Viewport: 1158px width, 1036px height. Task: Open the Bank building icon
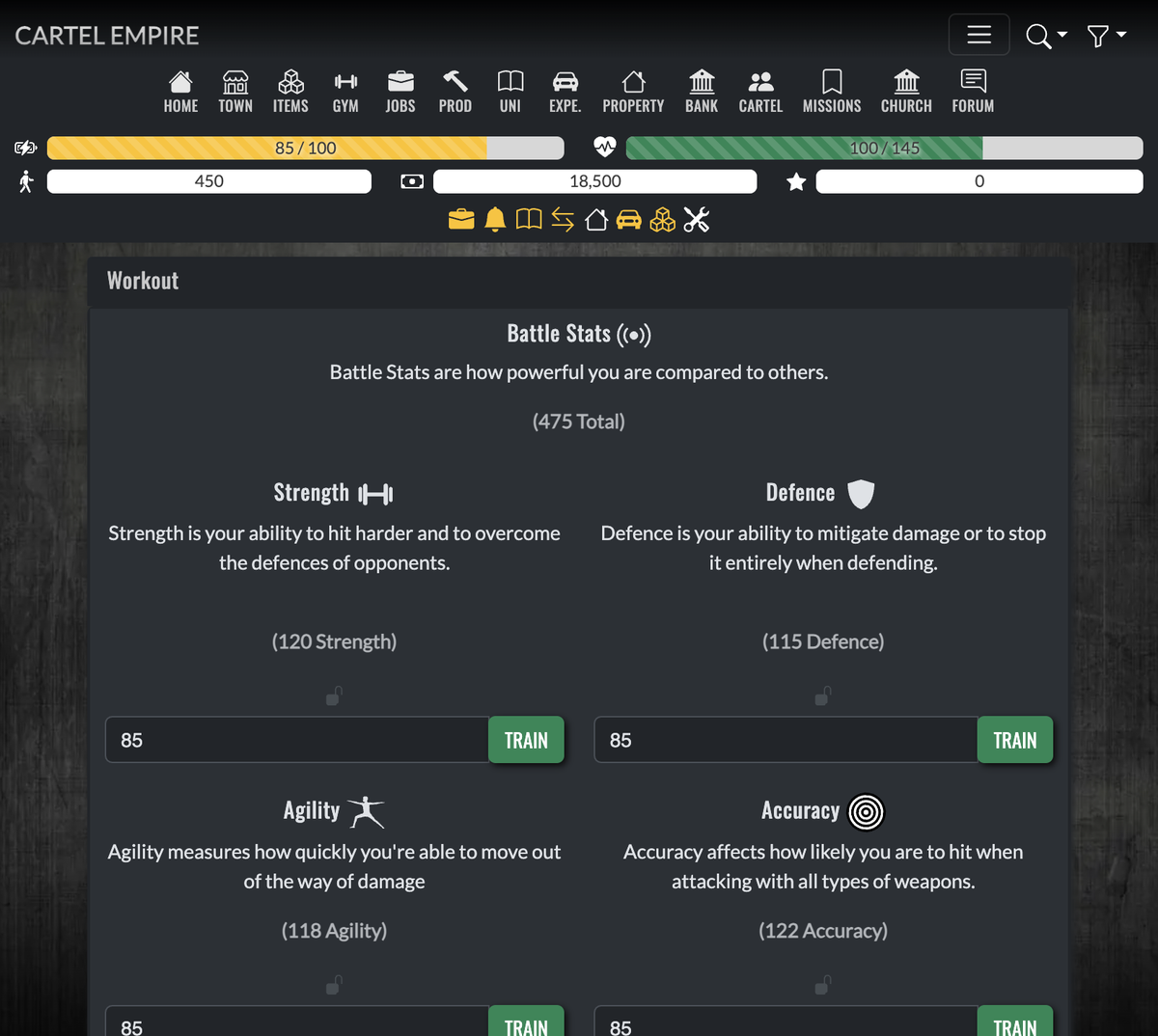702,81
